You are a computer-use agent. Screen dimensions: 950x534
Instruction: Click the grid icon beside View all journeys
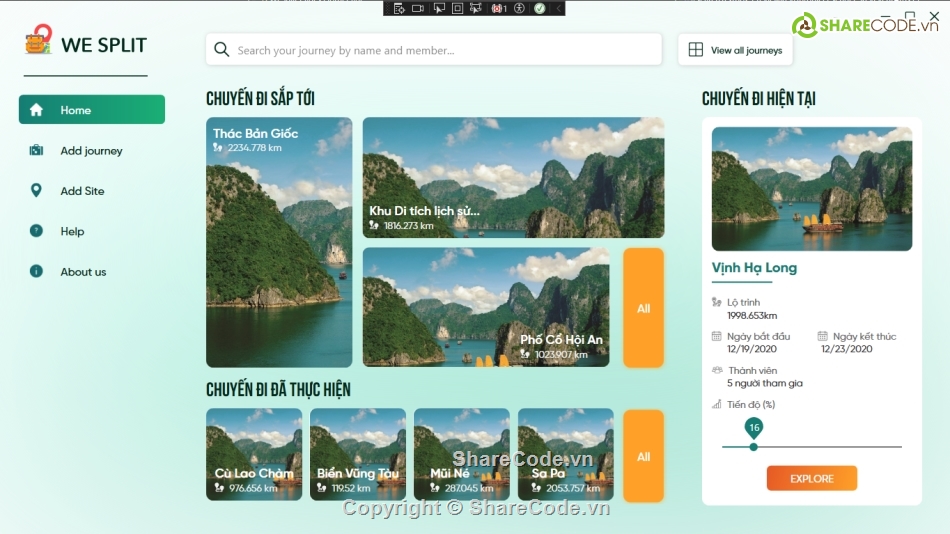(x=696, y=50)
